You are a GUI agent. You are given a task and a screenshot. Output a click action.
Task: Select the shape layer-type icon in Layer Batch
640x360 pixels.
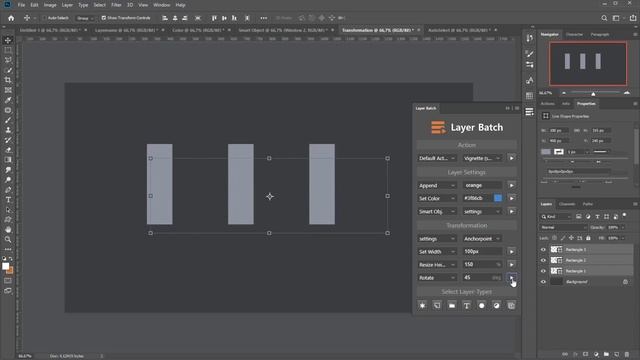click(482, 305)
